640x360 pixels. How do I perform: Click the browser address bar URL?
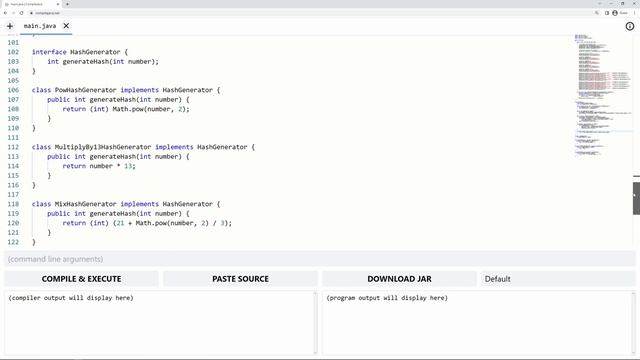click(x=47, y=13)
